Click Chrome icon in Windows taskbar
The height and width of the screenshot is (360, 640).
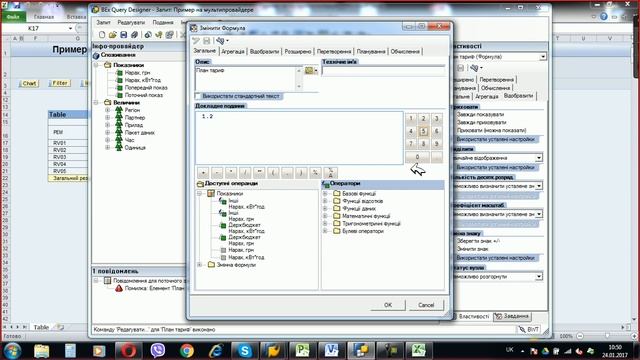coord(187,351)
